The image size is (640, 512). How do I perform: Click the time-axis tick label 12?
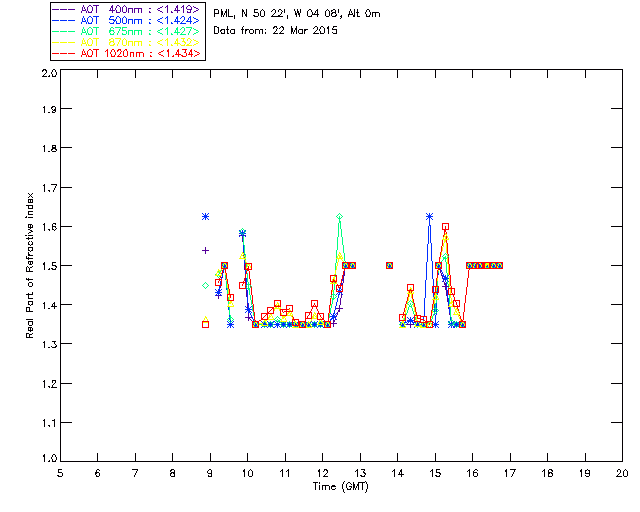(x=322, y=473)
